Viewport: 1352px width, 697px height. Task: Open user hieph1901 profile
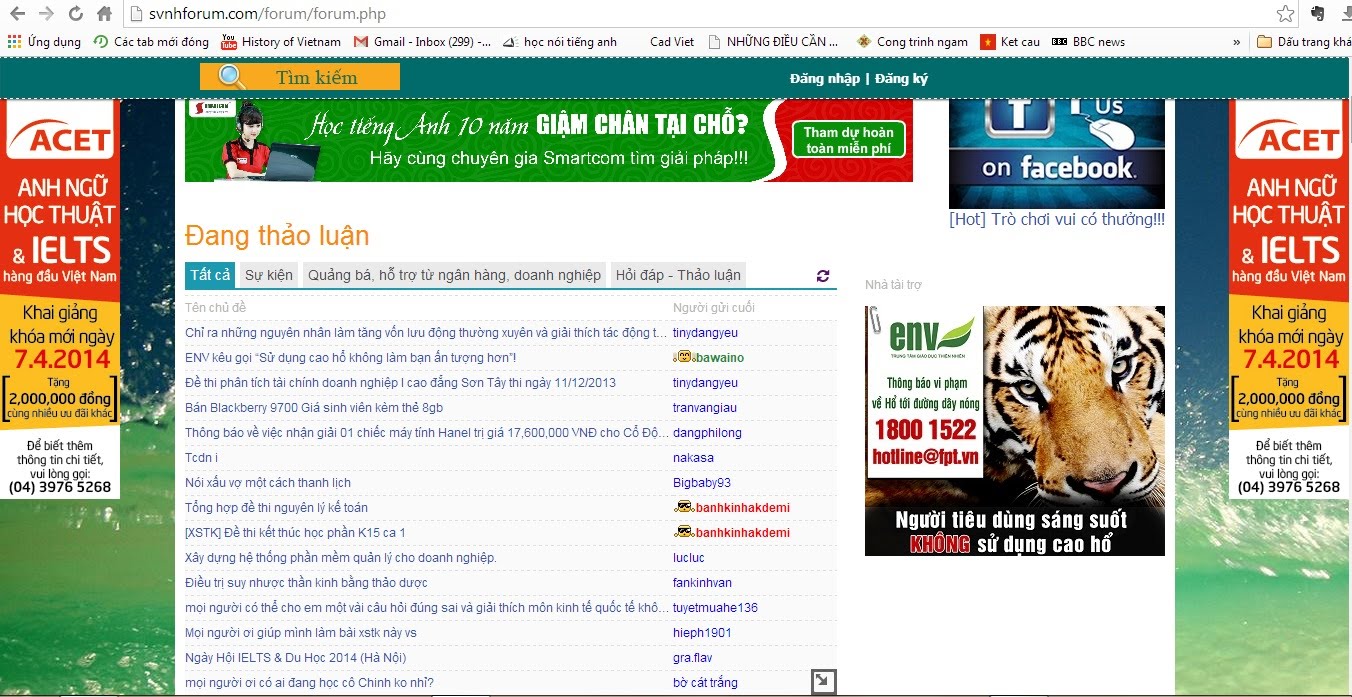702,633
